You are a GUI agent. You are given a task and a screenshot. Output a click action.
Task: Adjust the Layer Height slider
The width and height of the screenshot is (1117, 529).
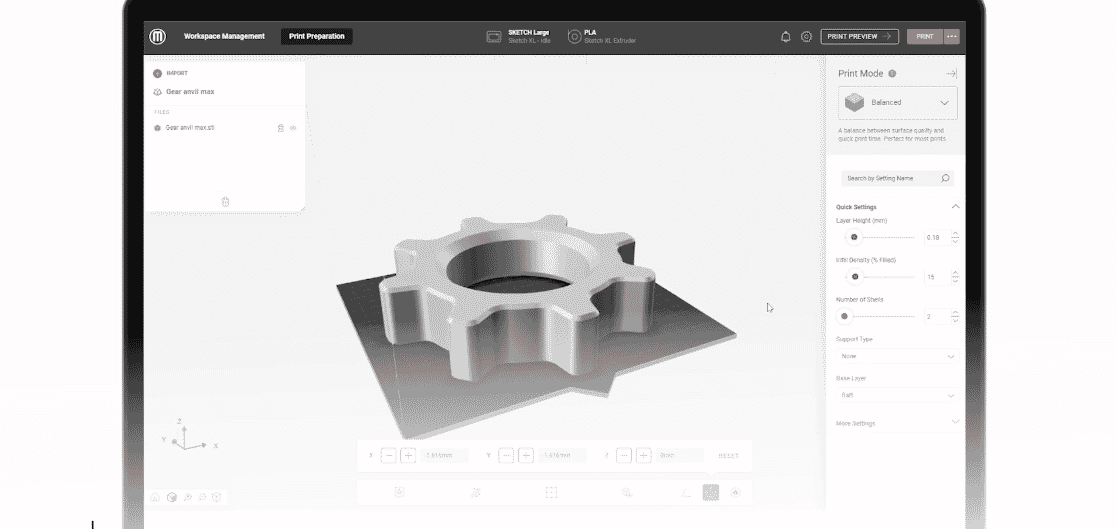(x=853, y=238)
